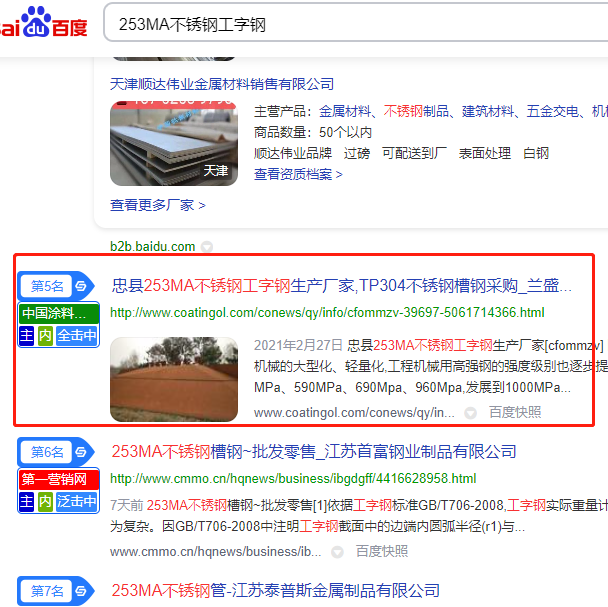The height and width of the screenshot is (607, 608).
Task: Click the Baidu logo
Action: click(43, 22)
